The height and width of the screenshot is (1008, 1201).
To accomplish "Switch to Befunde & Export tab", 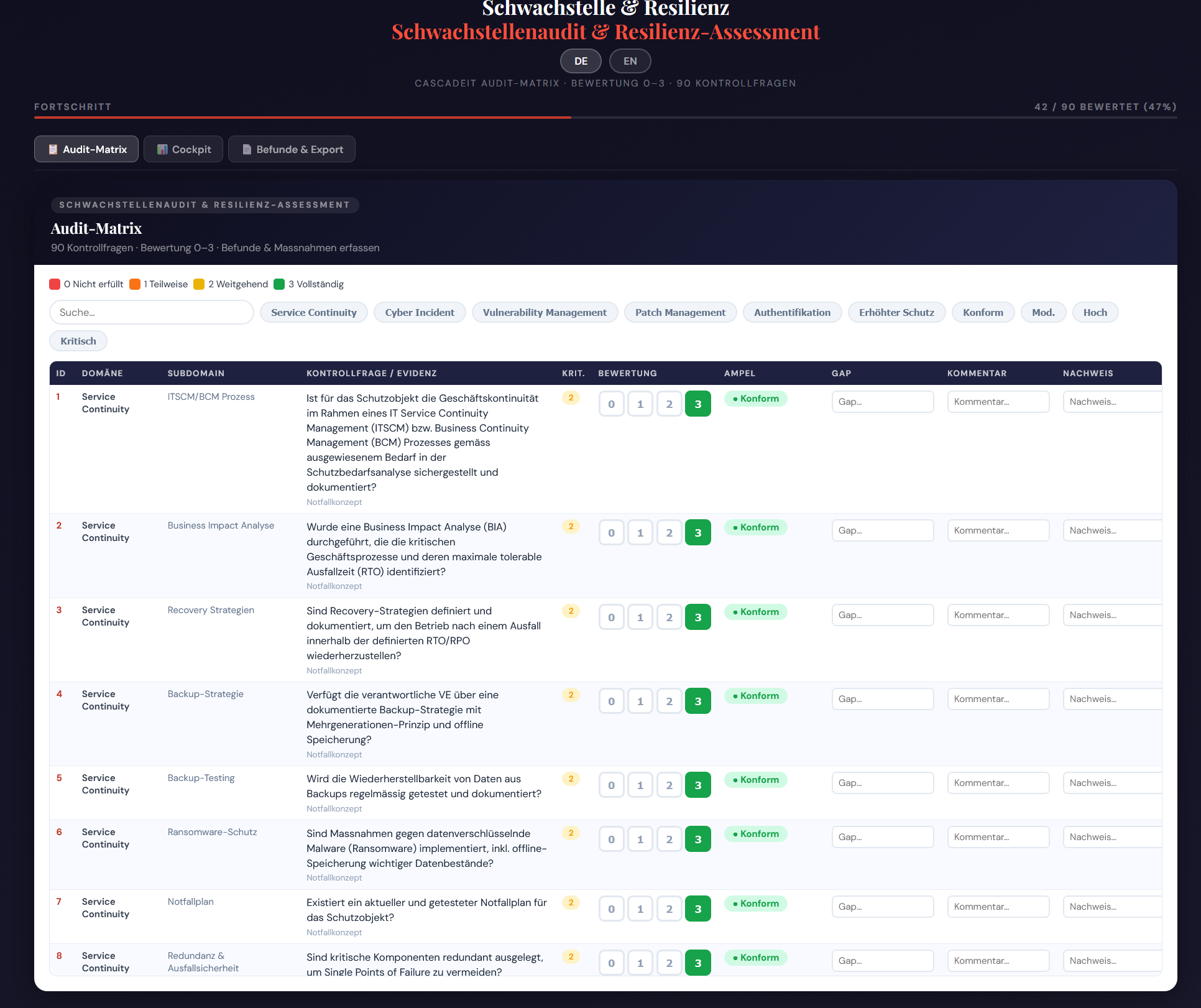I will [x=292, y=149].
